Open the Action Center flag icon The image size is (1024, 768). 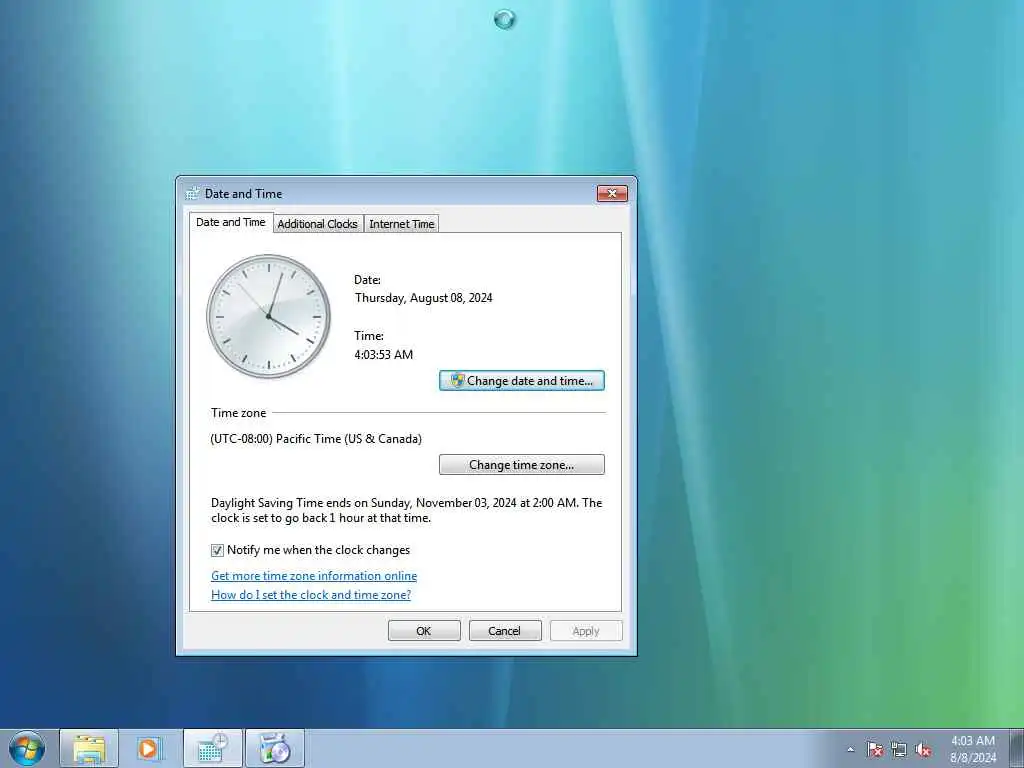(875, 749)
